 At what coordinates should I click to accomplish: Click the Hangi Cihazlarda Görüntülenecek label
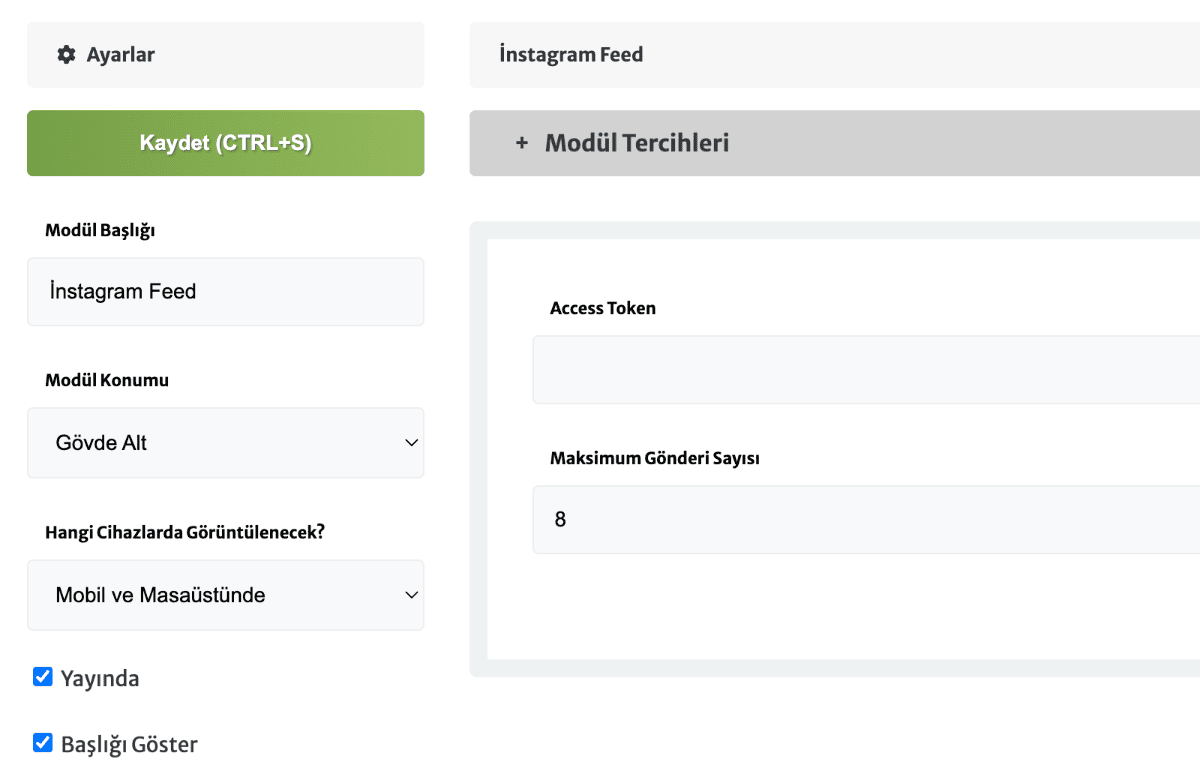pos(185,532)
